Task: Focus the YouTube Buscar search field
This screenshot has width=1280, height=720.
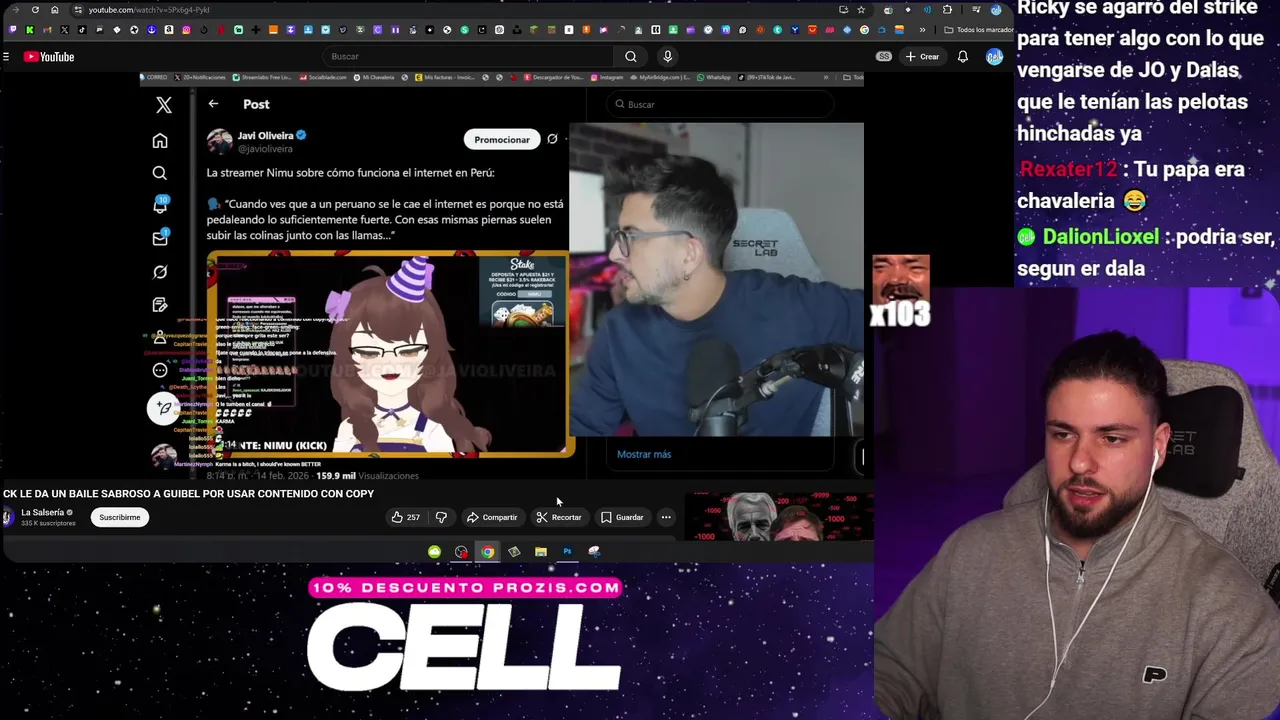Action: coord(470,57)
